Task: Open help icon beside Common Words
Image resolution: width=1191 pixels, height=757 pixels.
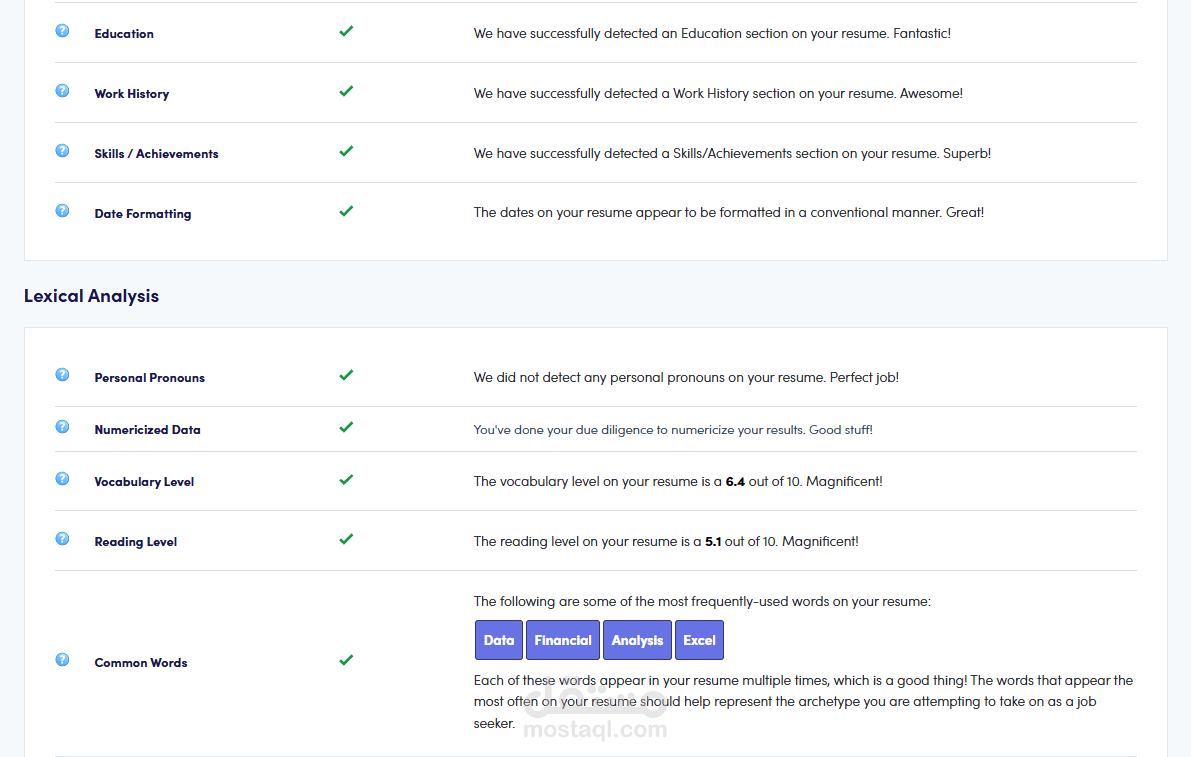Action: click(x=62, y=660)
